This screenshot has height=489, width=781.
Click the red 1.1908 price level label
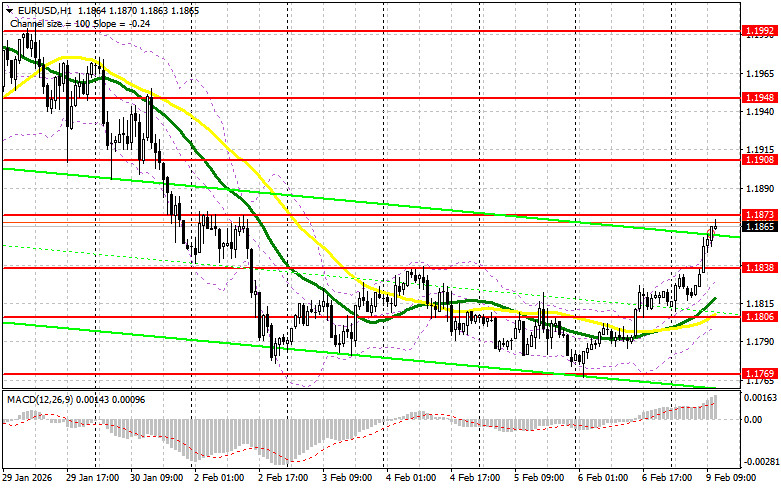coord(760,159)
